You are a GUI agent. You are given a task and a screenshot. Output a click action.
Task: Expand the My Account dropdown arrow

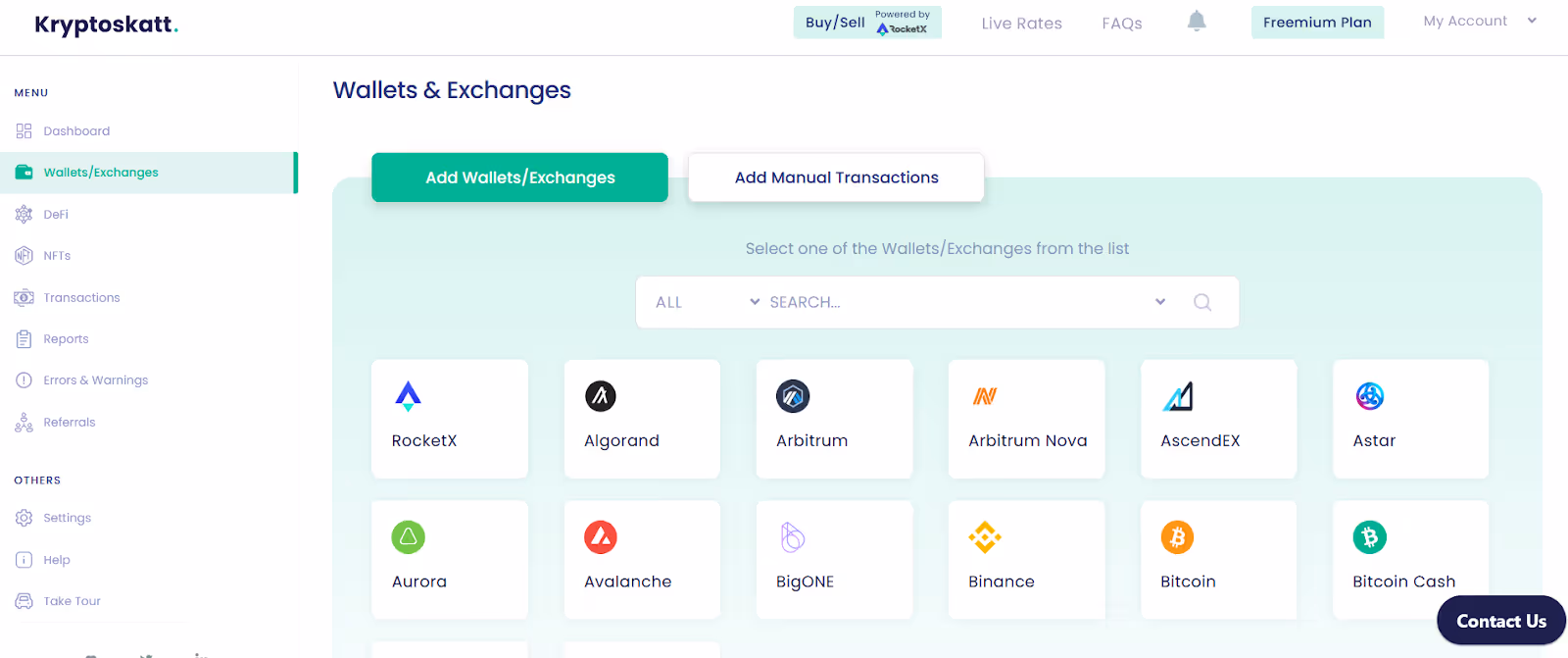(1532, 21)
